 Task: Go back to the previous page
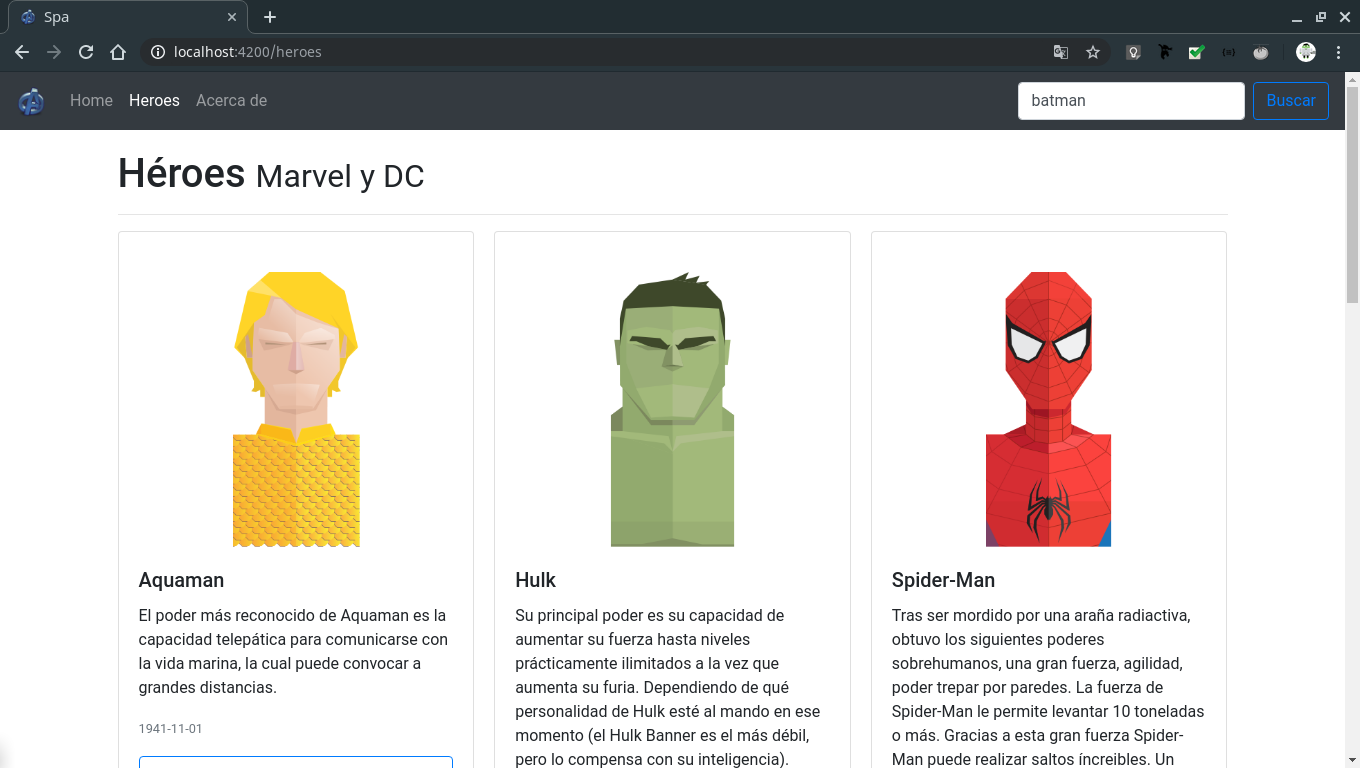tap(22, 52)
